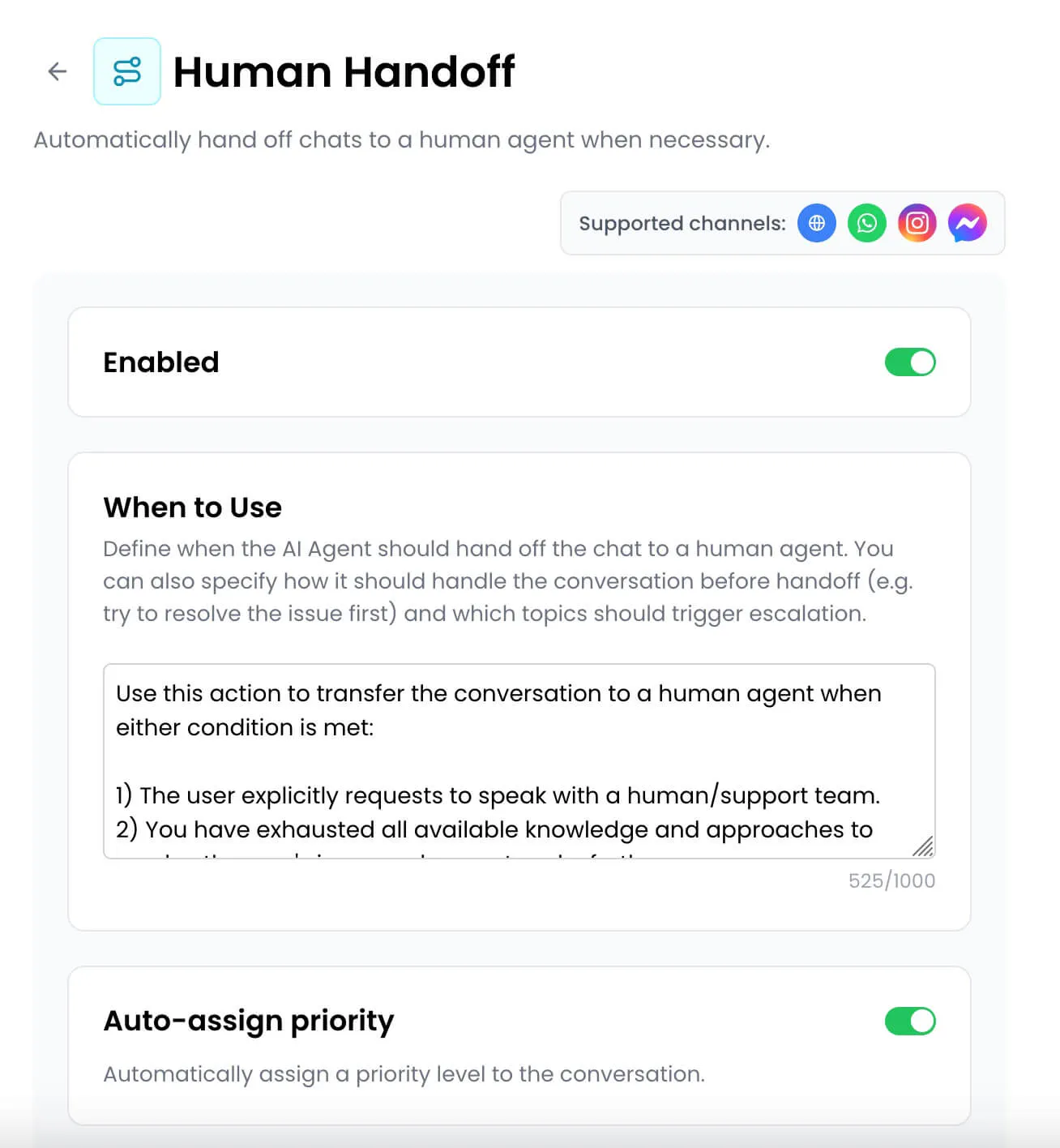The image size is (1060, 1148).
Task: Click the green WhatsApp channel icon
Action: (867, 223)
